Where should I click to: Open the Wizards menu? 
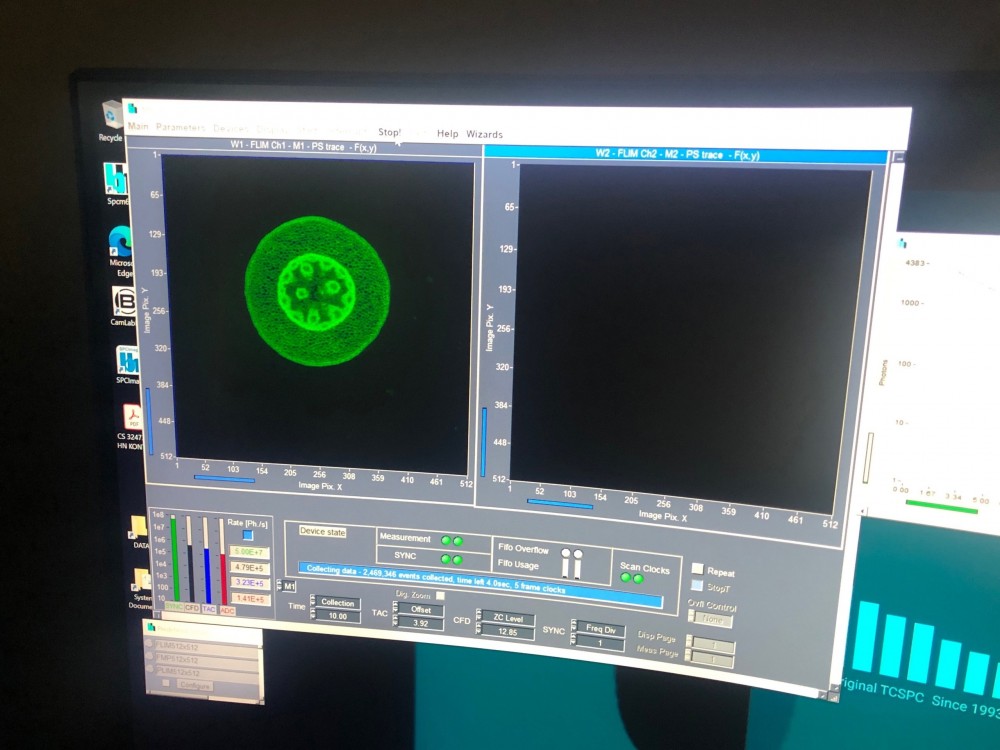coord(484,134)
